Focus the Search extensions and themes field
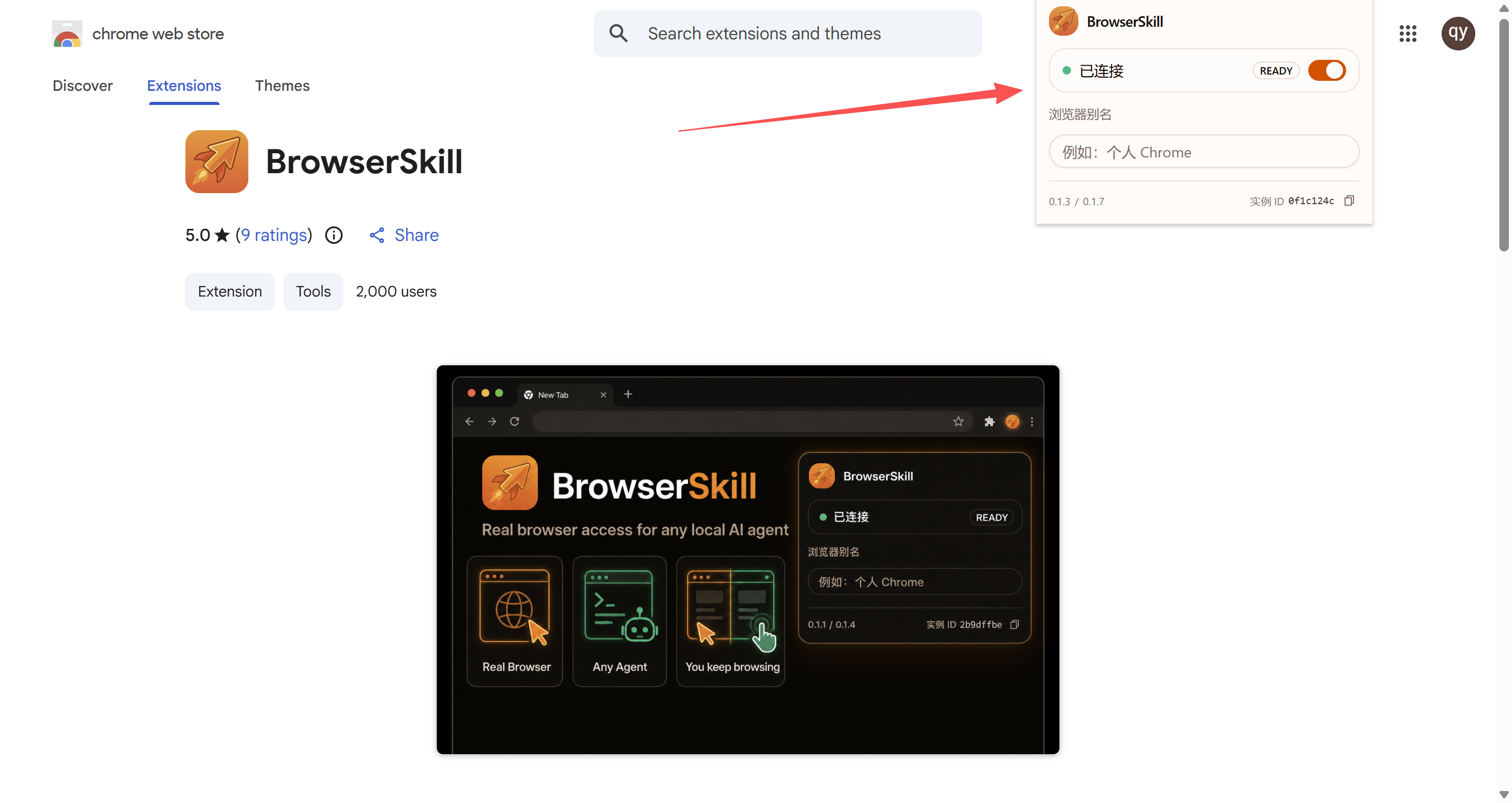Viewport: 1512px width, 803px height. [787, 34]
